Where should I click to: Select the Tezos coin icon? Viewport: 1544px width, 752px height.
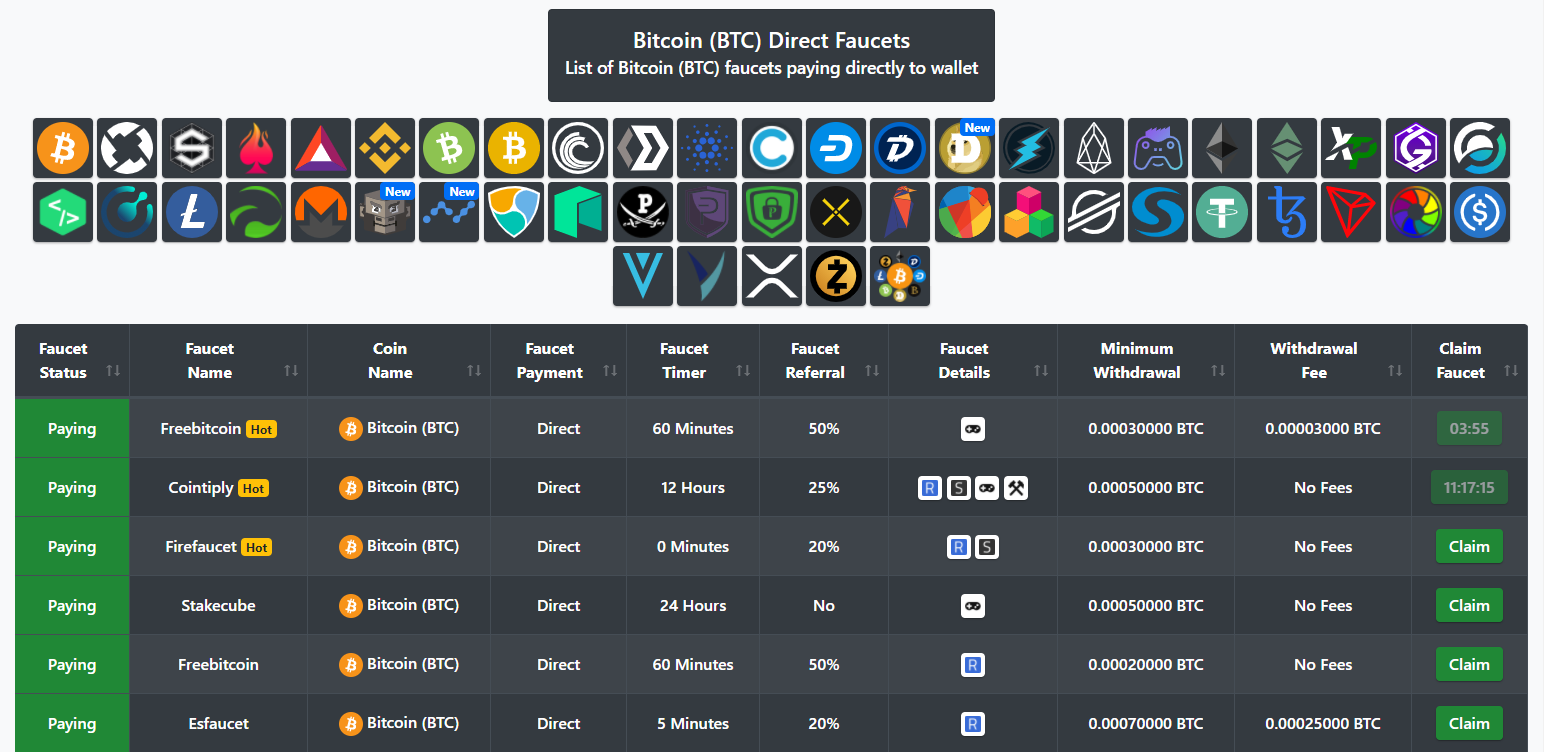tap(1287, 212)
